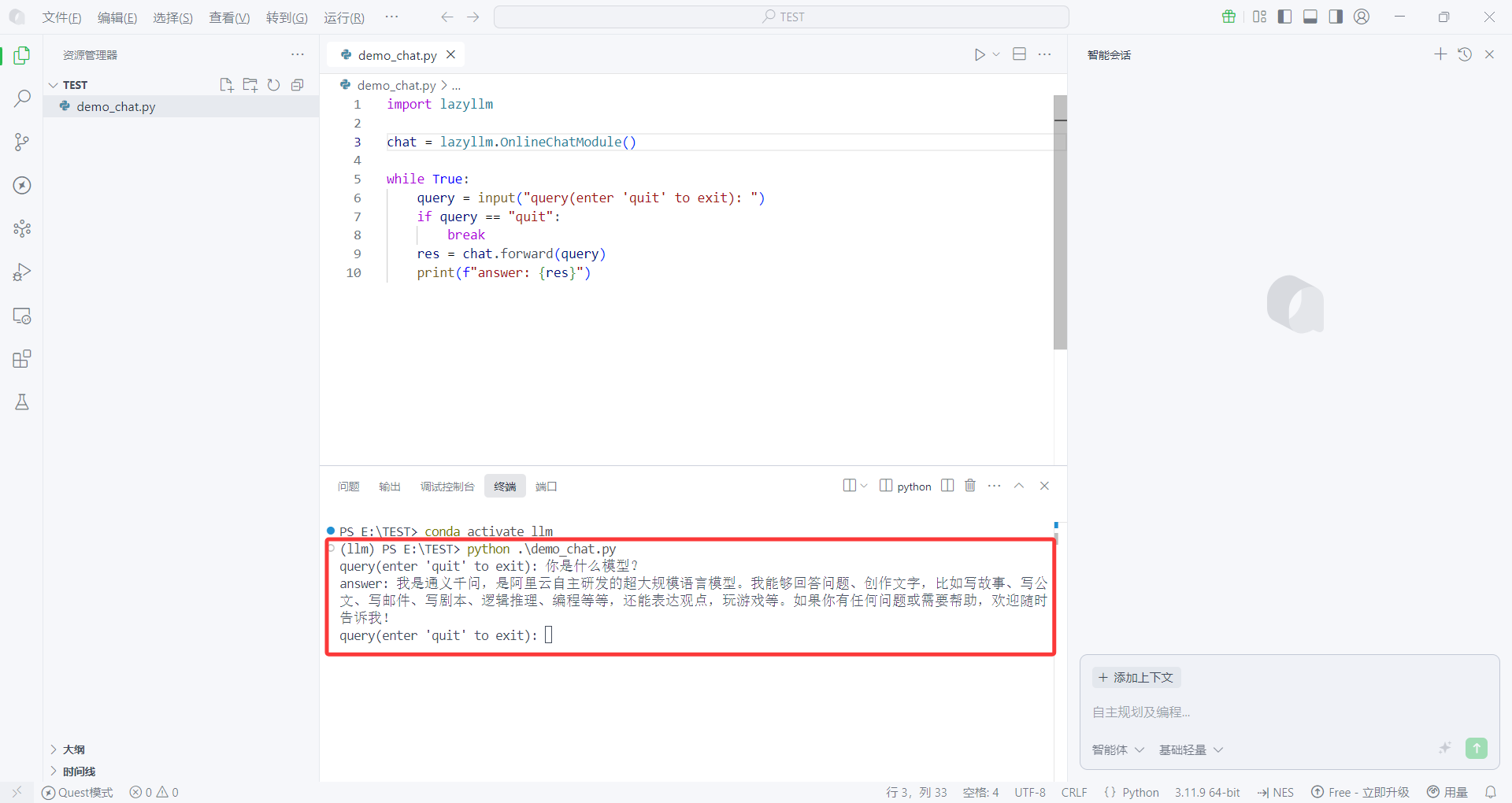
Task: Open the Search view in activity bar
Action: tap(22, 98)
